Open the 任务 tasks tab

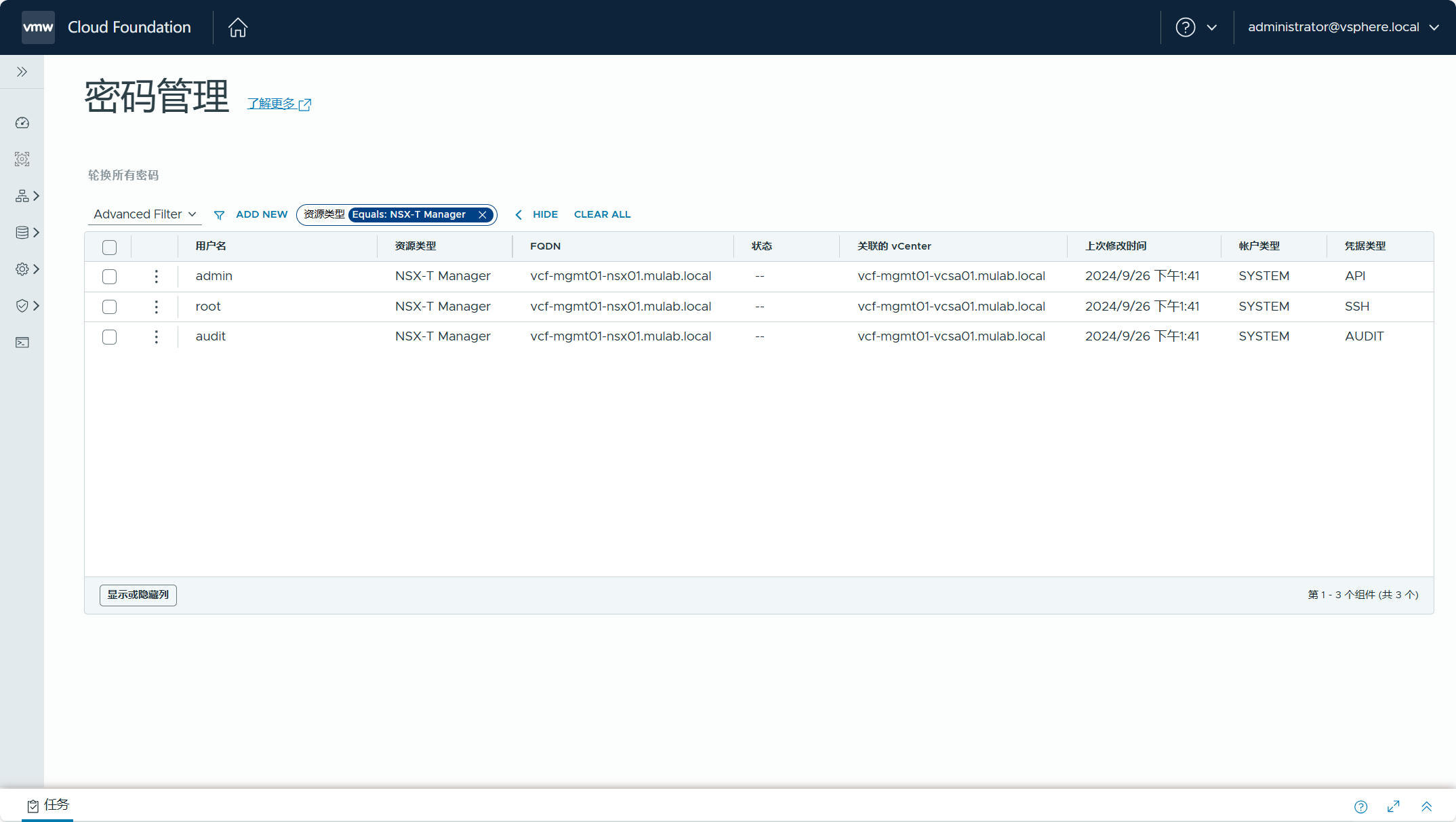point(47,805)
